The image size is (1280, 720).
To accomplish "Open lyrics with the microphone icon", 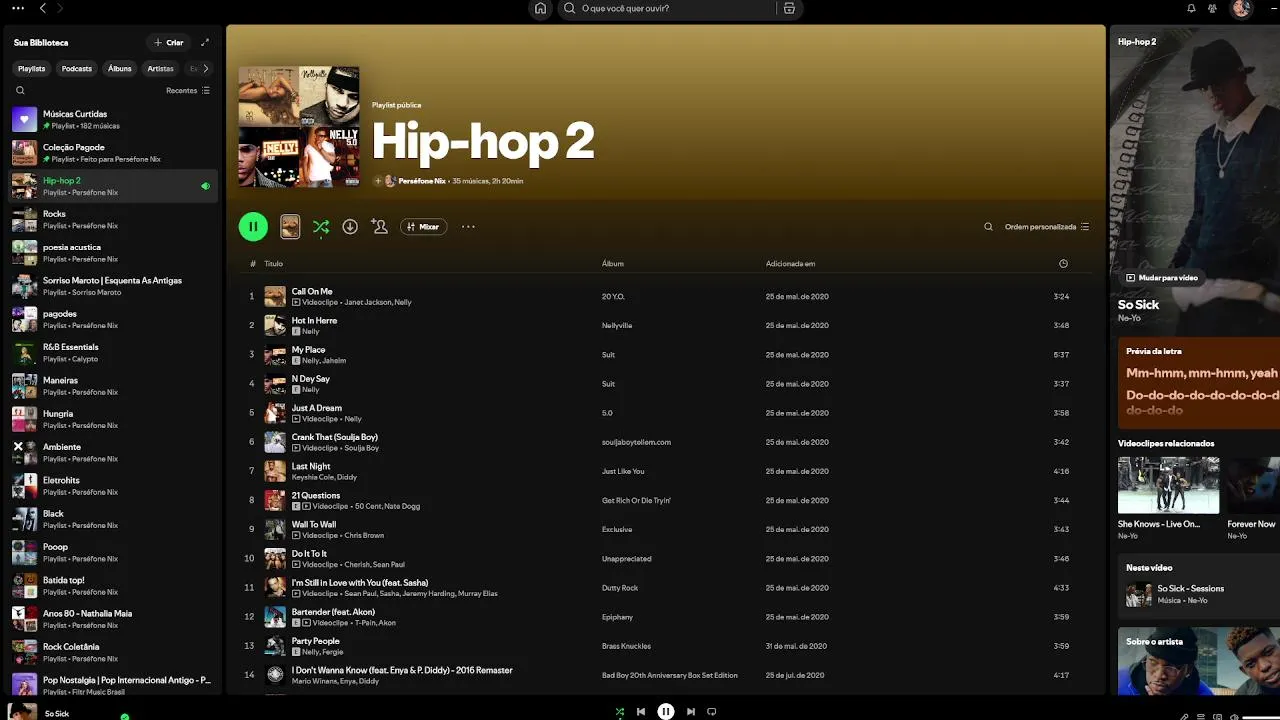I will (x=1185, y=716).
